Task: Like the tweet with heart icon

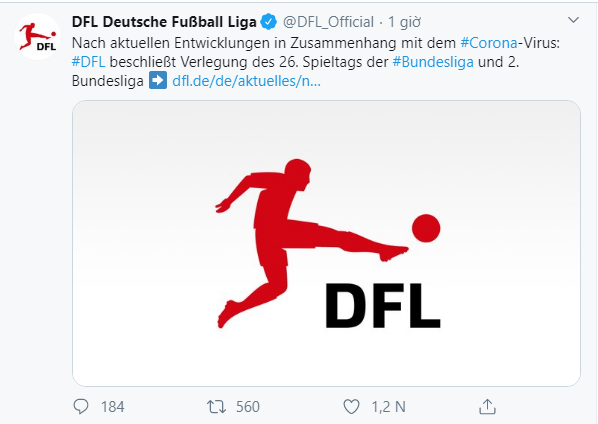Action: [351, 407]
